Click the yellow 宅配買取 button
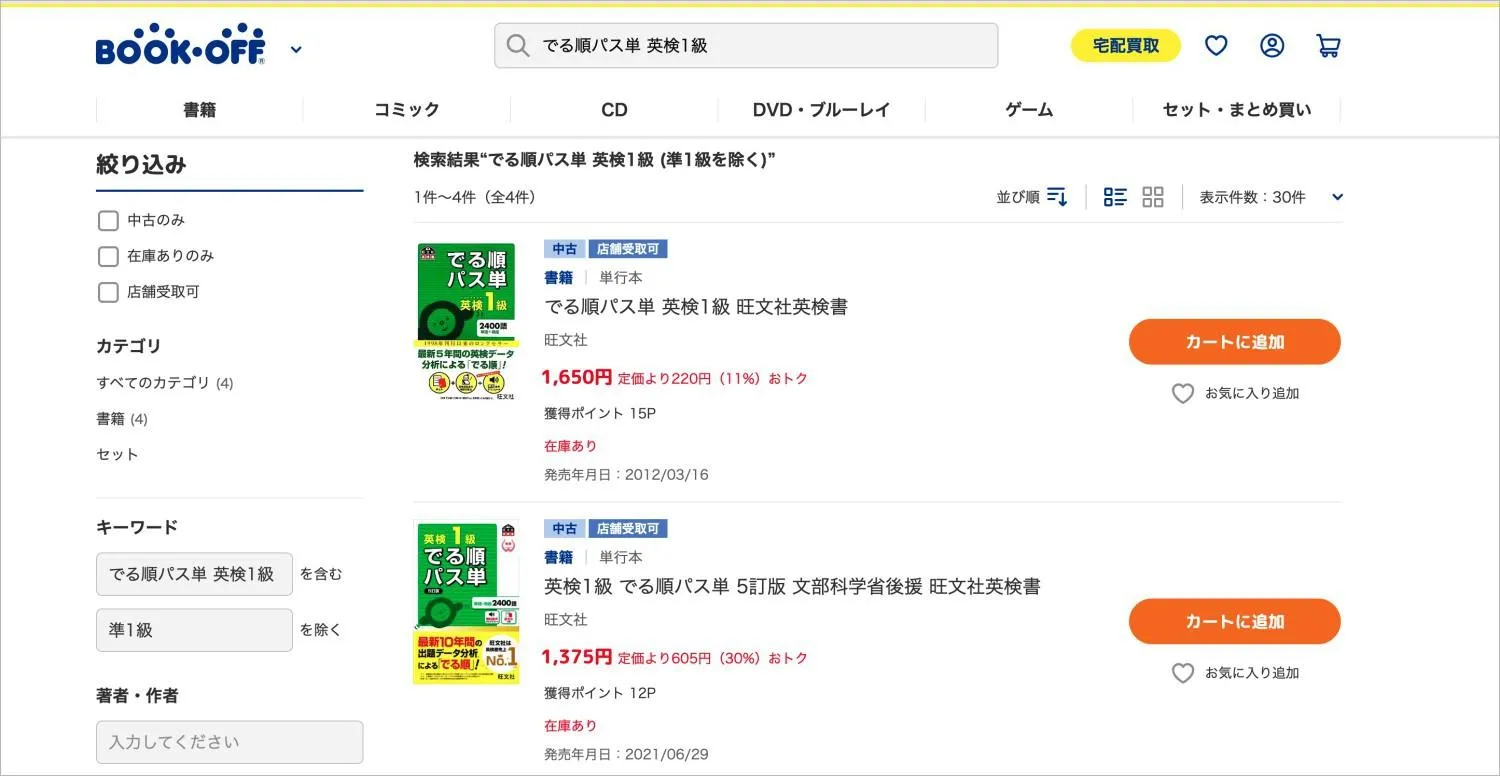Image resolution: width=1500 pixels, height=776 pixels. pos(1126,46)
